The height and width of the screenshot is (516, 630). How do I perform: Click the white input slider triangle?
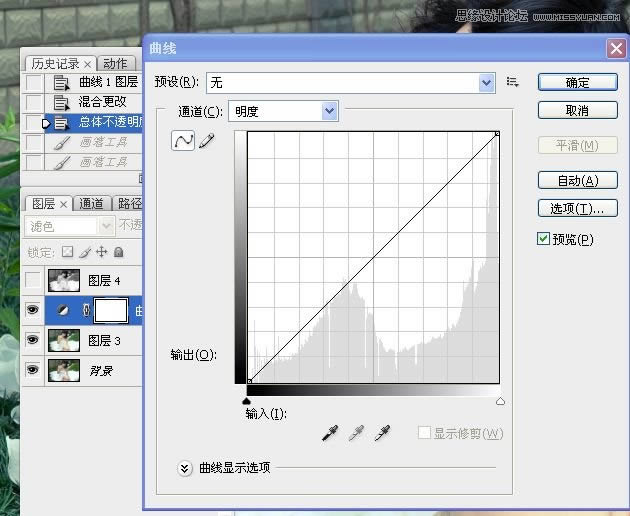pos(500,401)
